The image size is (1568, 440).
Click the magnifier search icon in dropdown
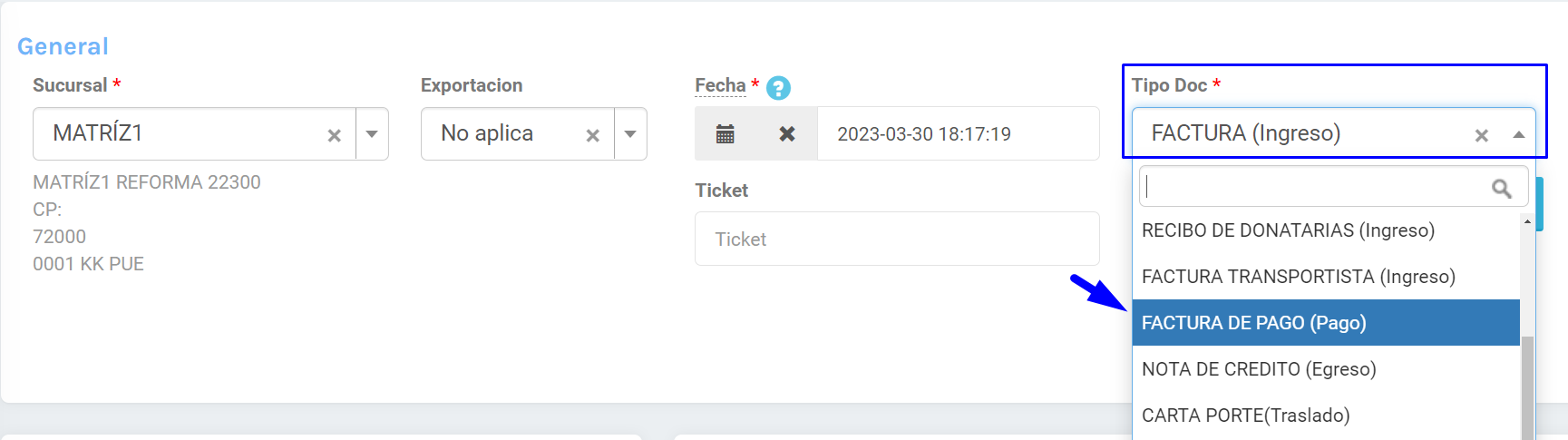click(1502, 188)
